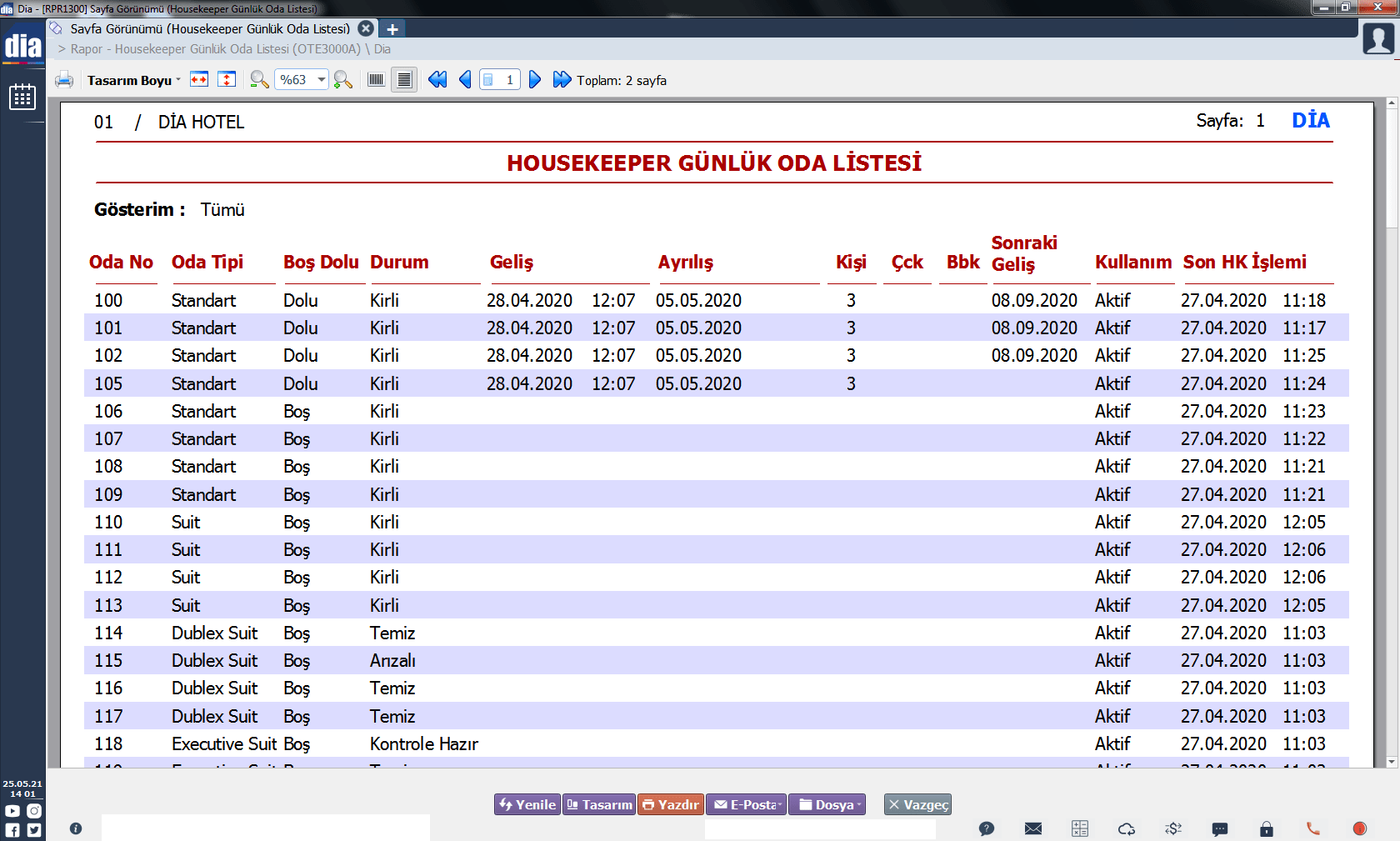The image size is (1400, 841).
Task: Close the Sayfa Görünümü tab
Action: coord(366,28)
